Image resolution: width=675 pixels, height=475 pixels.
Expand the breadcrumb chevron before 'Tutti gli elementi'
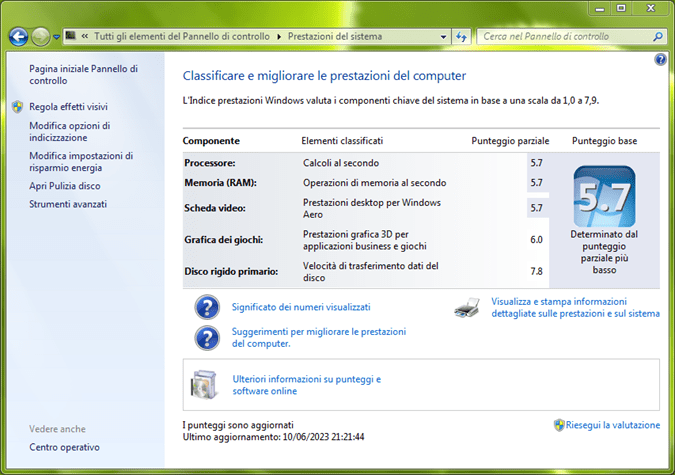pyautogui.click(x=85, y=37)
